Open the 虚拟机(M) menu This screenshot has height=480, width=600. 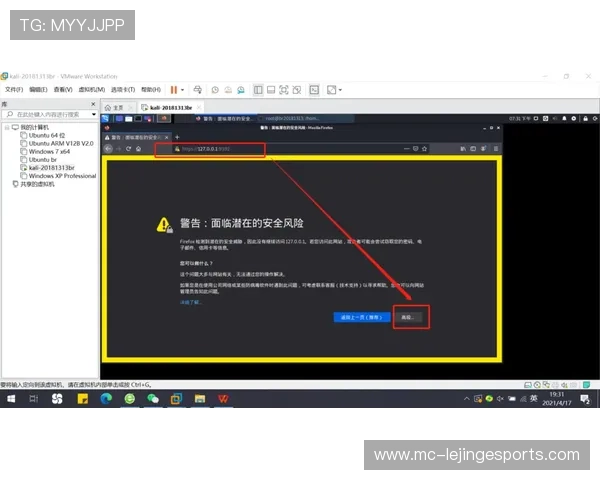(x=92, y=90)
